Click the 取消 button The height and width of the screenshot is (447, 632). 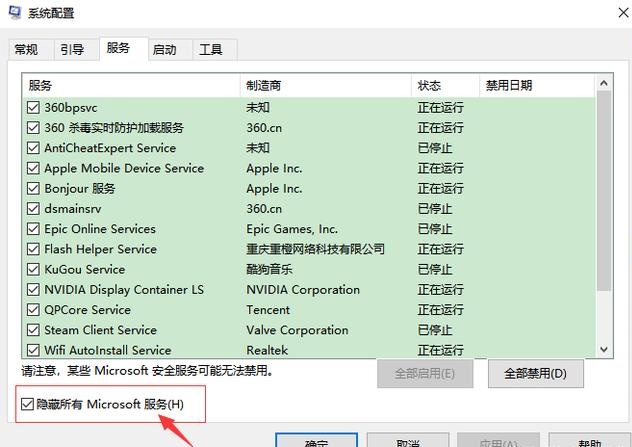pyautogui.click(x=408, y=441)
